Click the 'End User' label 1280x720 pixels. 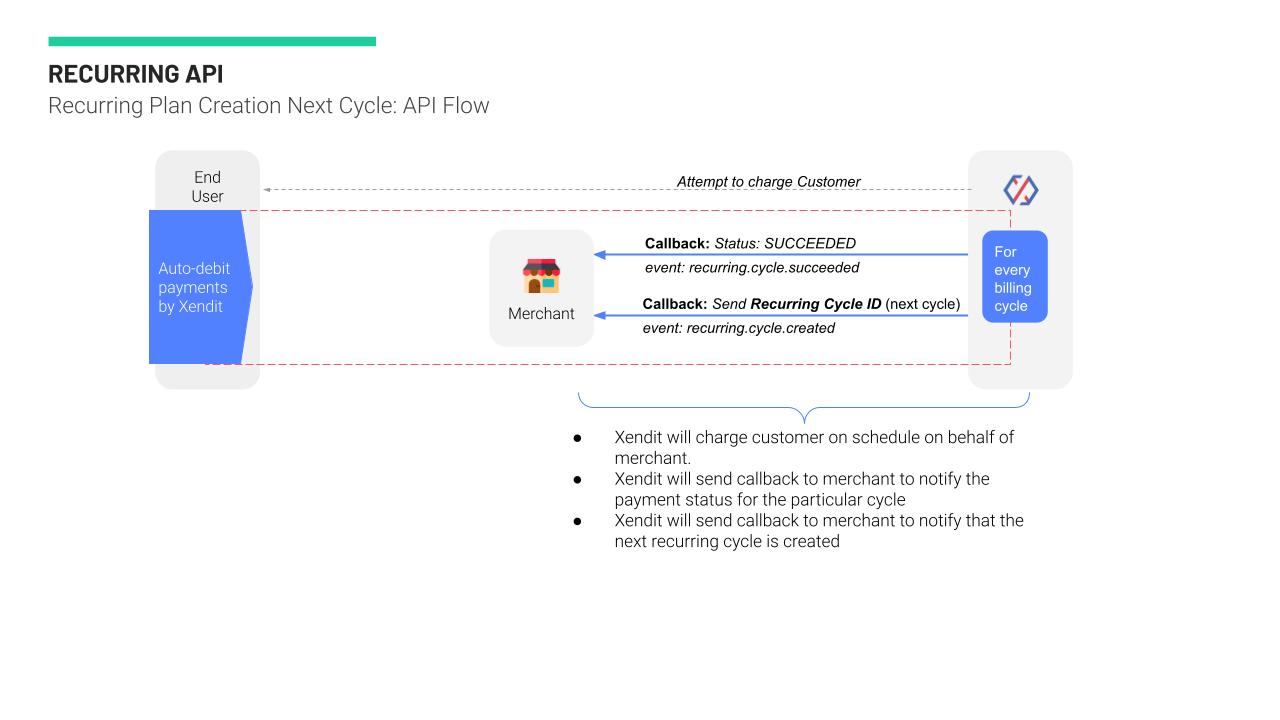207,187
